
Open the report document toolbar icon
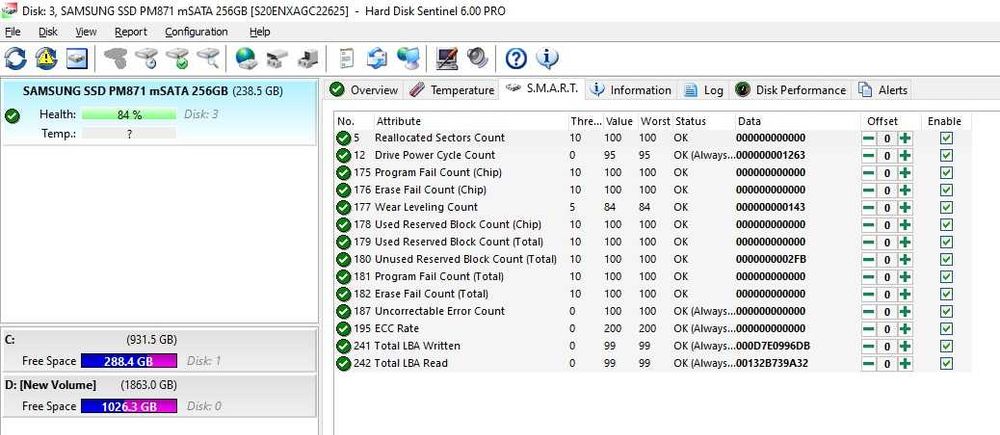pyautogui.click(x=346, y=59)
